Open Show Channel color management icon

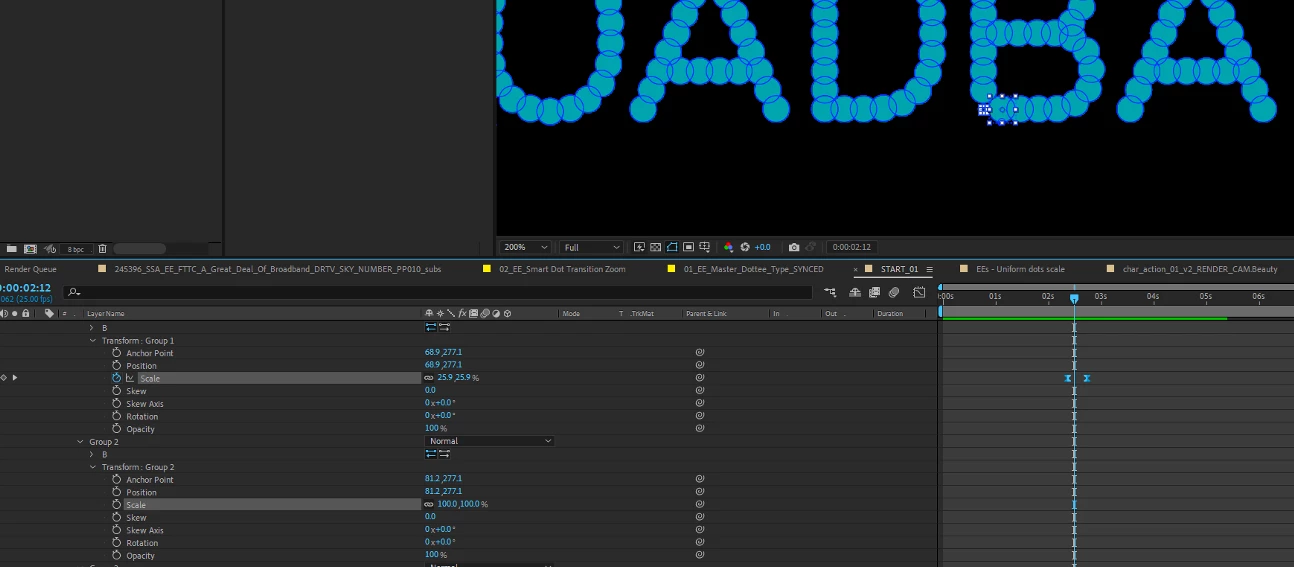pos(728,247)
